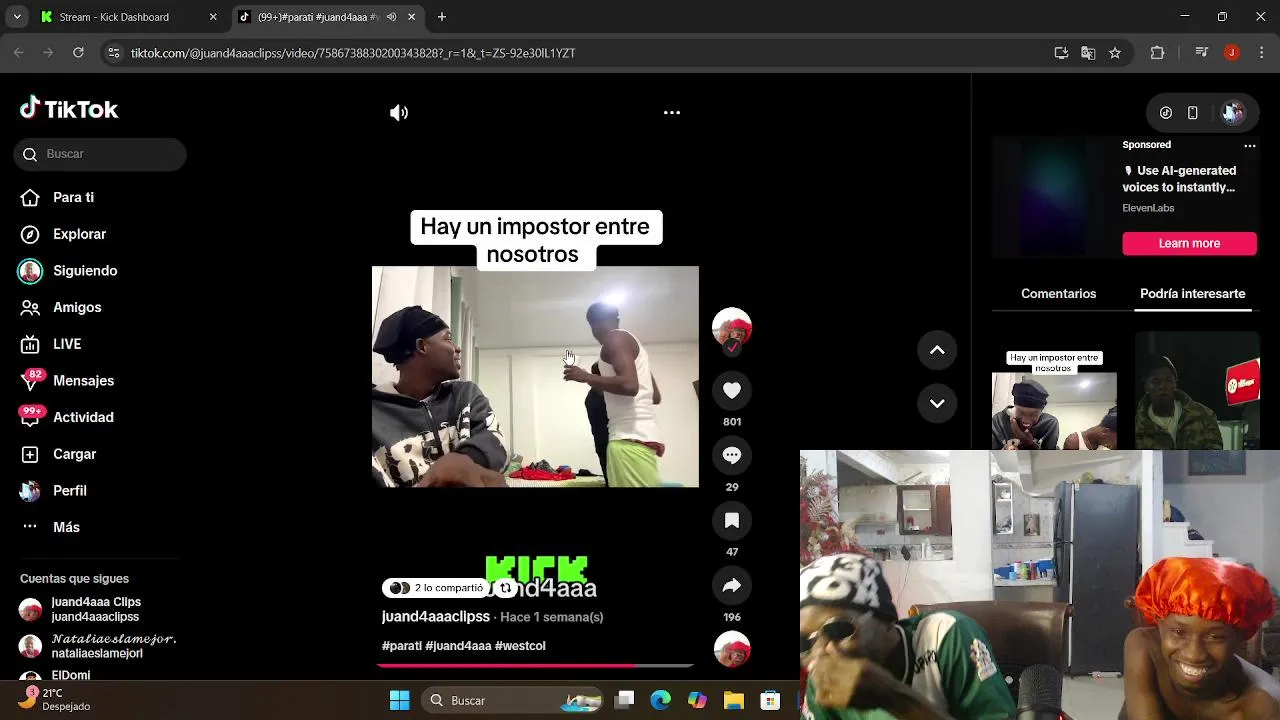Open media controls icon in toolbar

(x=1202, y=53)
